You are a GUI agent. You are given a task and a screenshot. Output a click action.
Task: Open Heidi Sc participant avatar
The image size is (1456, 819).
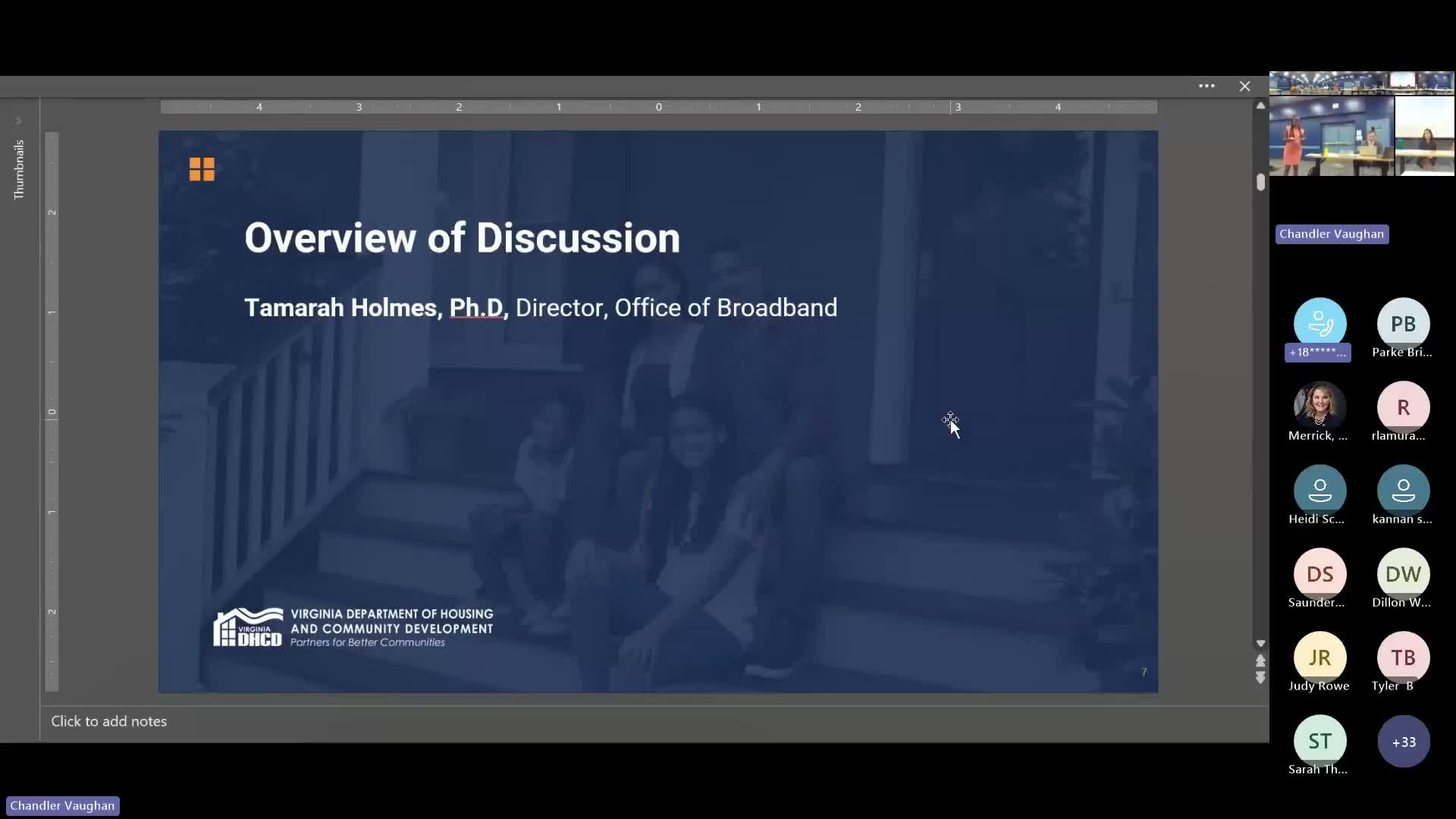pos(1319,491)
